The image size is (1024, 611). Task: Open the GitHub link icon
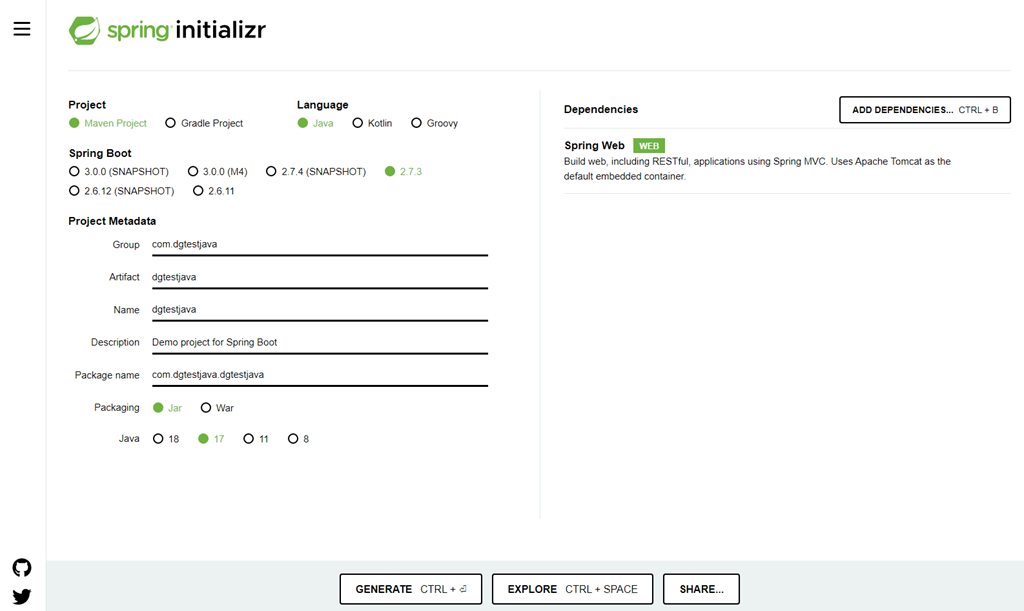[22, 567]
